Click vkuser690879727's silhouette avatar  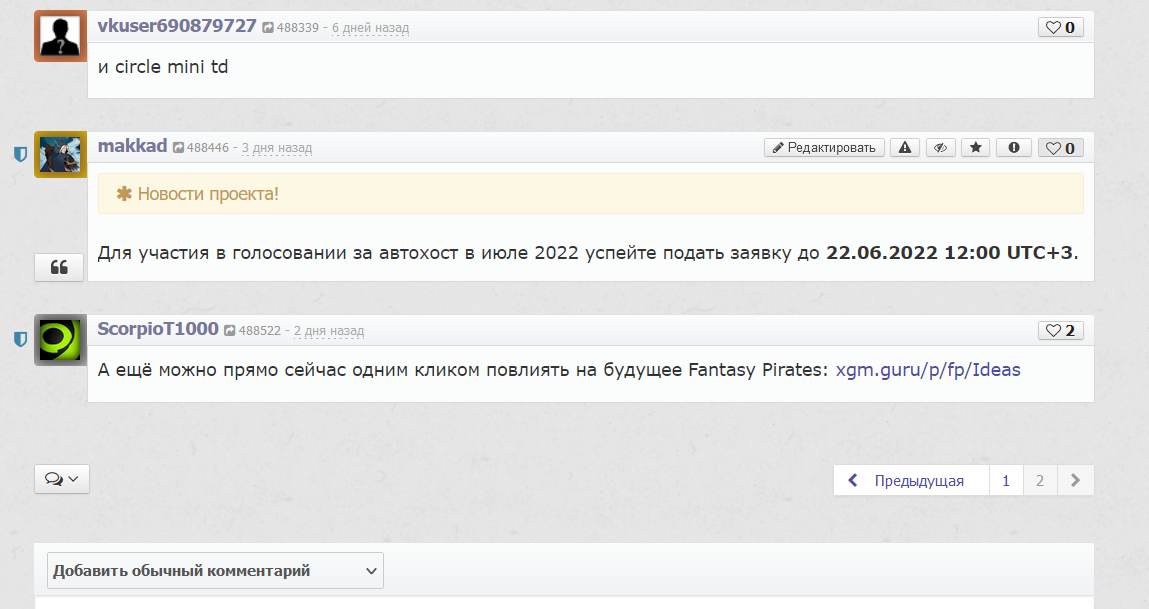(x=60, y=36)
